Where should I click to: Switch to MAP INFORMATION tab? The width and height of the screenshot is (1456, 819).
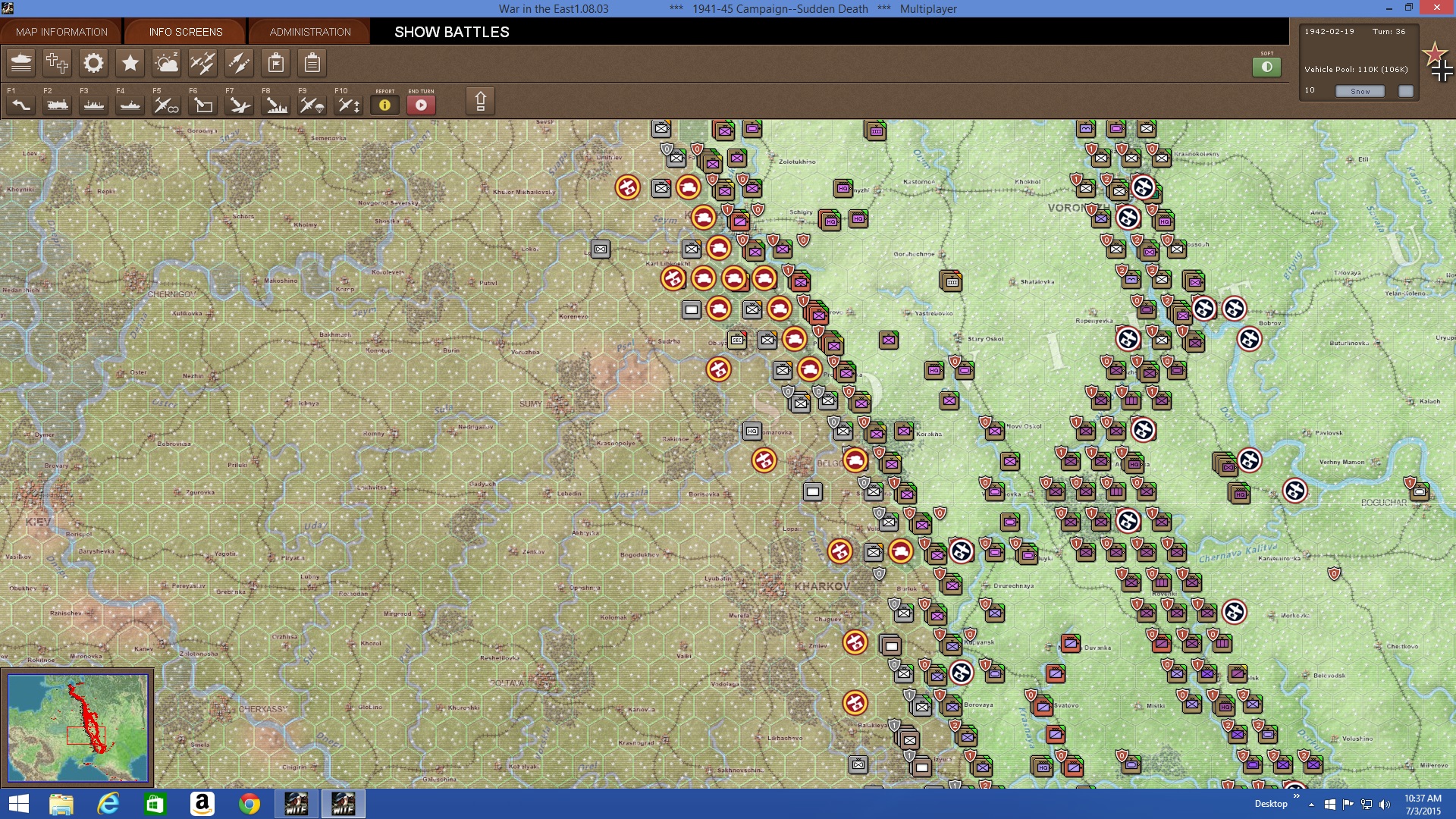tap(61, 32)
